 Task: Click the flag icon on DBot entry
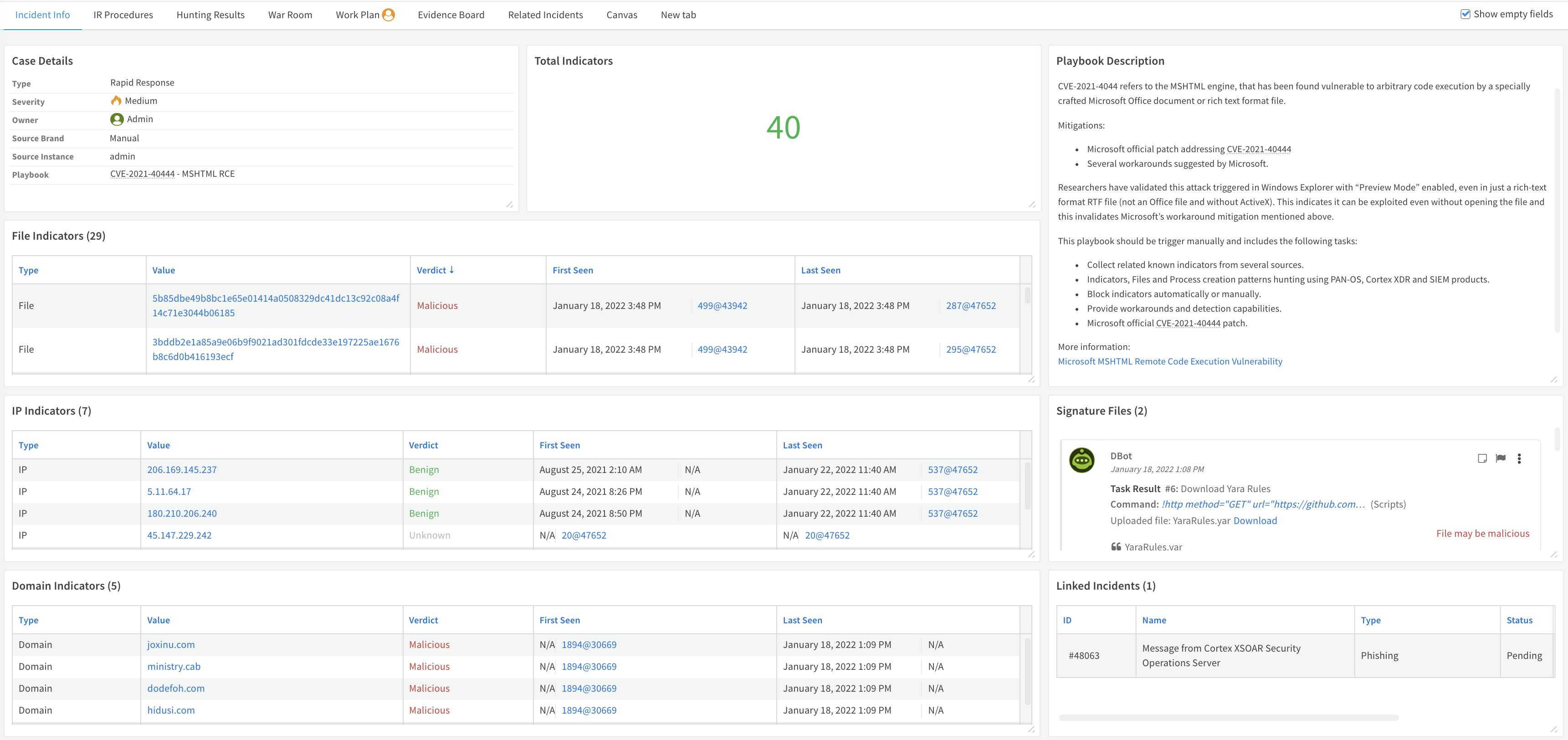(x=1501, y=458)
